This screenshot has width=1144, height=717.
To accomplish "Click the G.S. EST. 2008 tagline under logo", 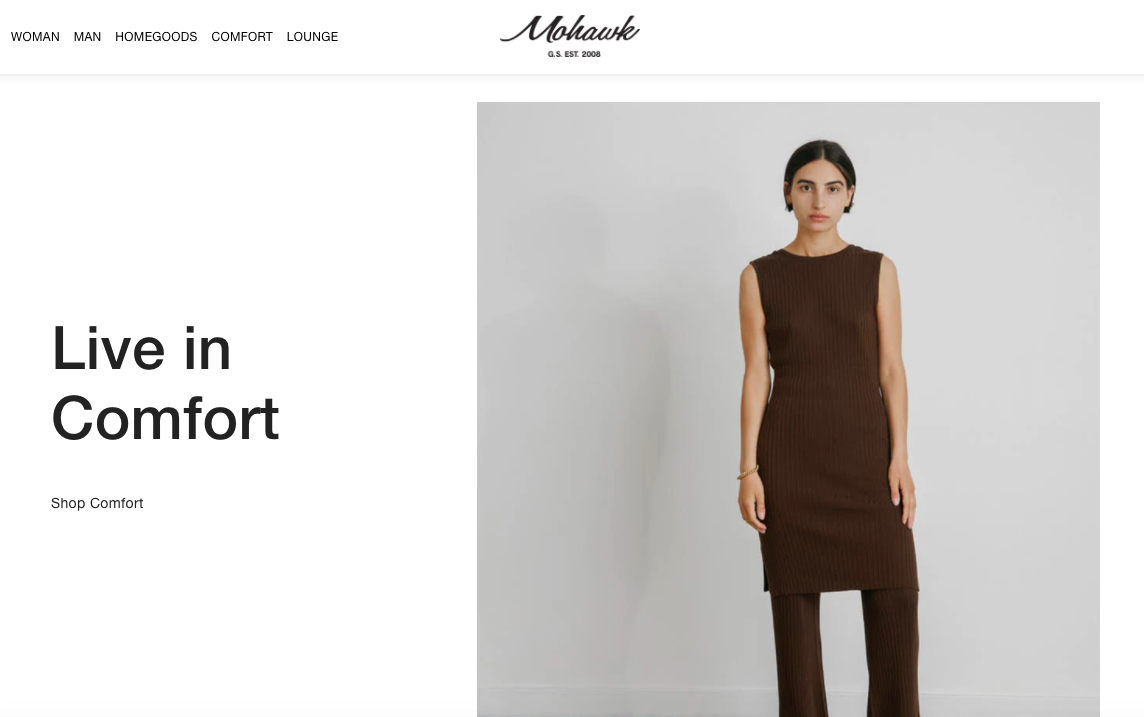I will pos(574,54).
